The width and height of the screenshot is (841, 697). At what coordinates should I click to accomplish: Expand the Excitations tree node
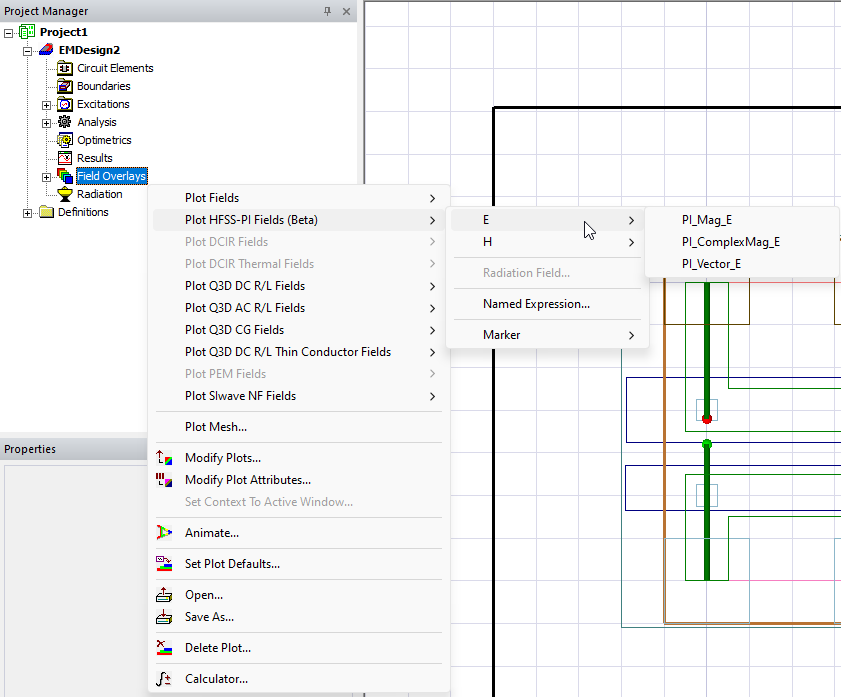pyautogui.click(x=47, y=105)
